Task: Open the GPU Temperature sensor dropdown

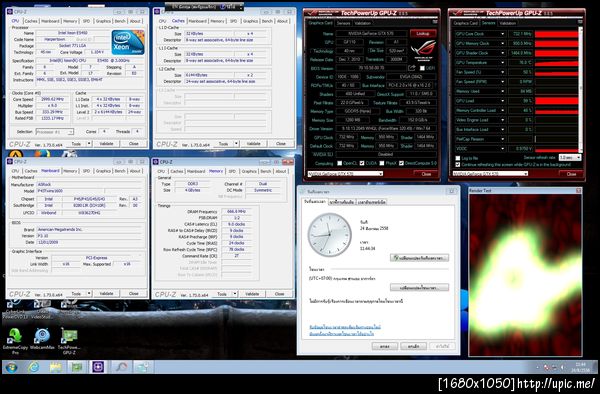Action: [502, 63]
